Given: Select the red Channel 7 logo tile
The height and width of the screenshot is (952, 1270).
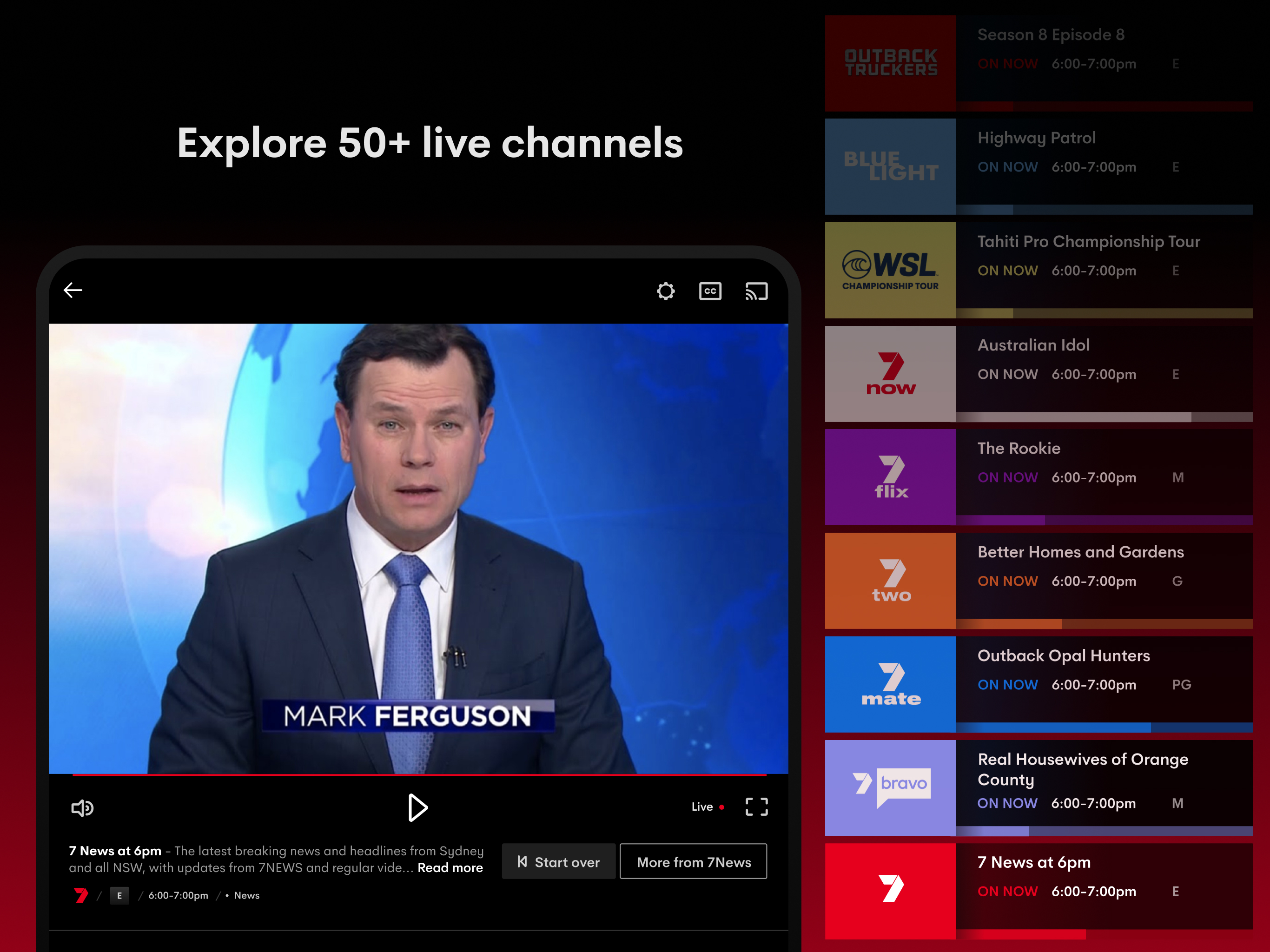Looking at the screenshot, I should click(x=891, y=891).
